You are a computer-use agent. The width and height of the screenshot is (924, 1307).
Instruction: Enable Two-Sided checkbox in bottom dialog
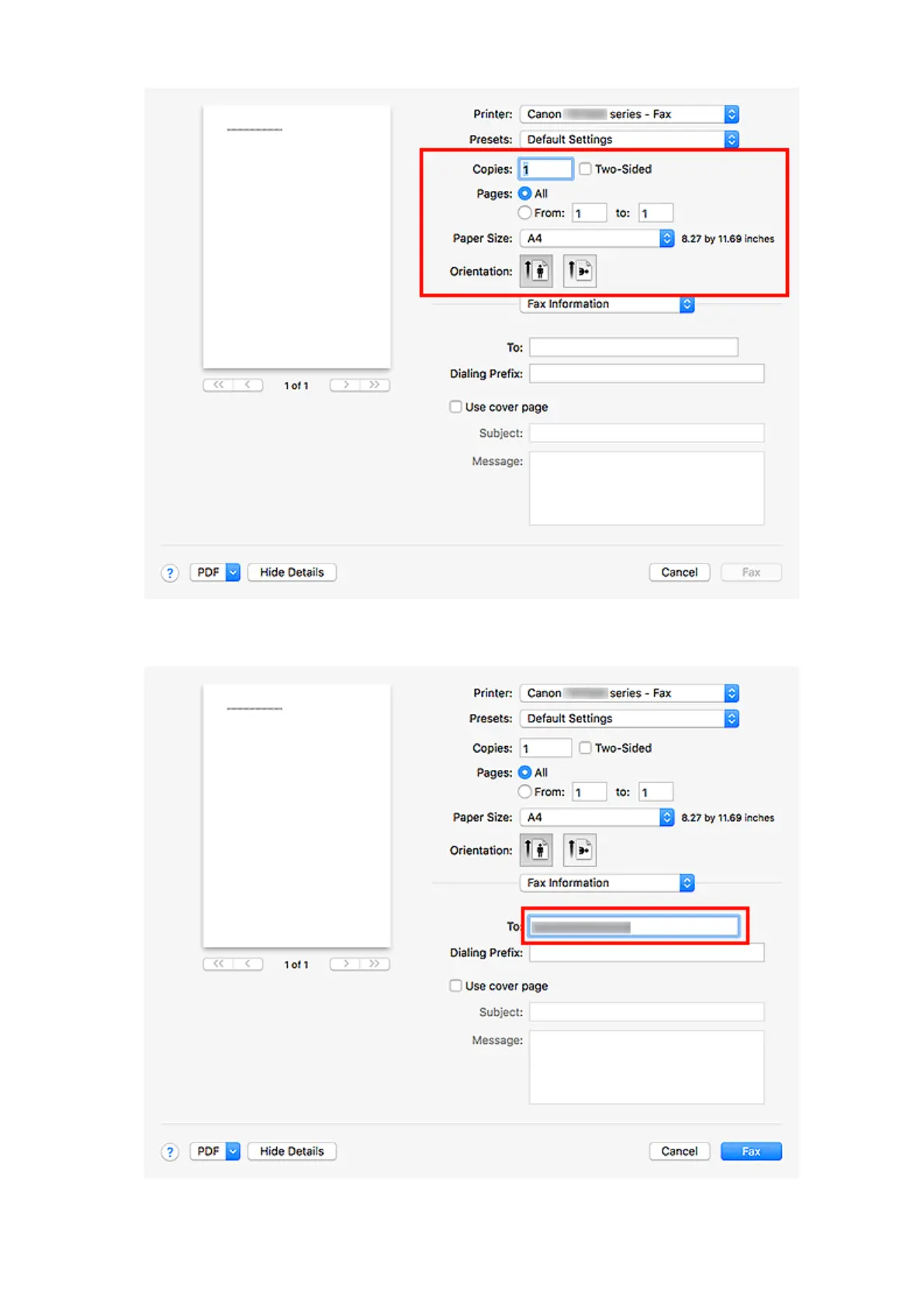tap(586, 747)
